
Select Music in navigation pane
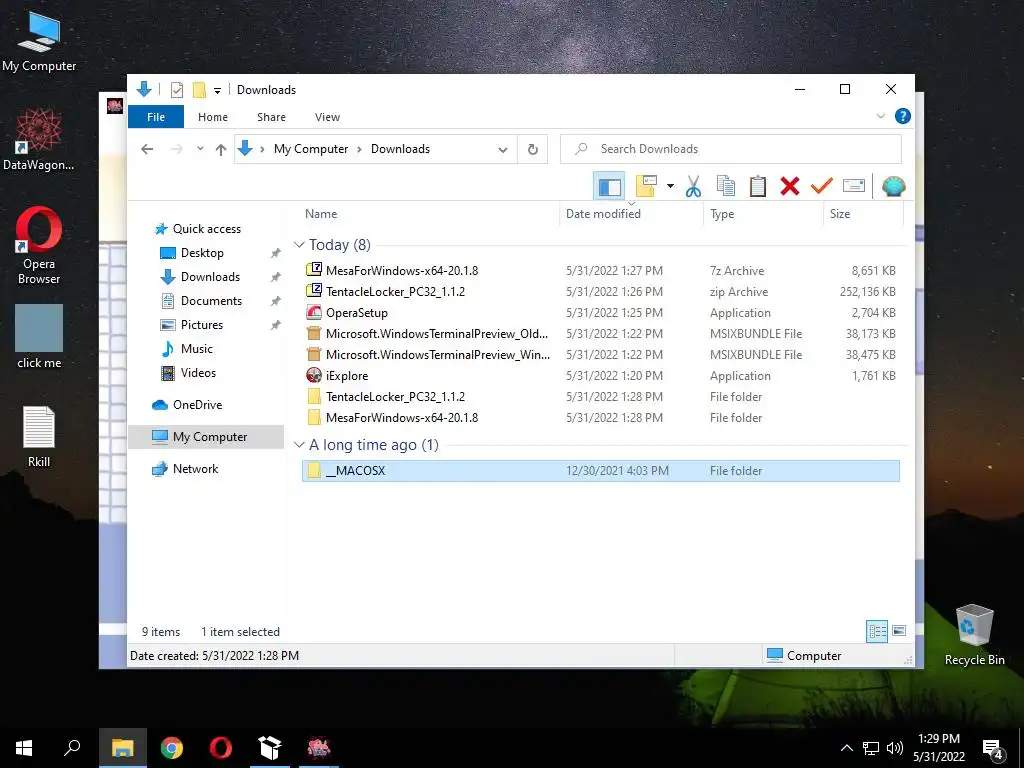[x=197, y=349]
